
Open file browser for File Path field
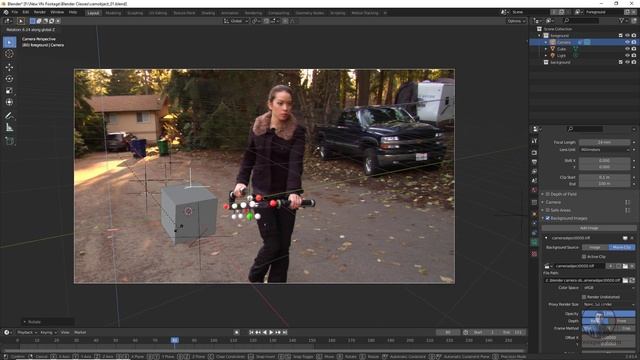(625, 280)
